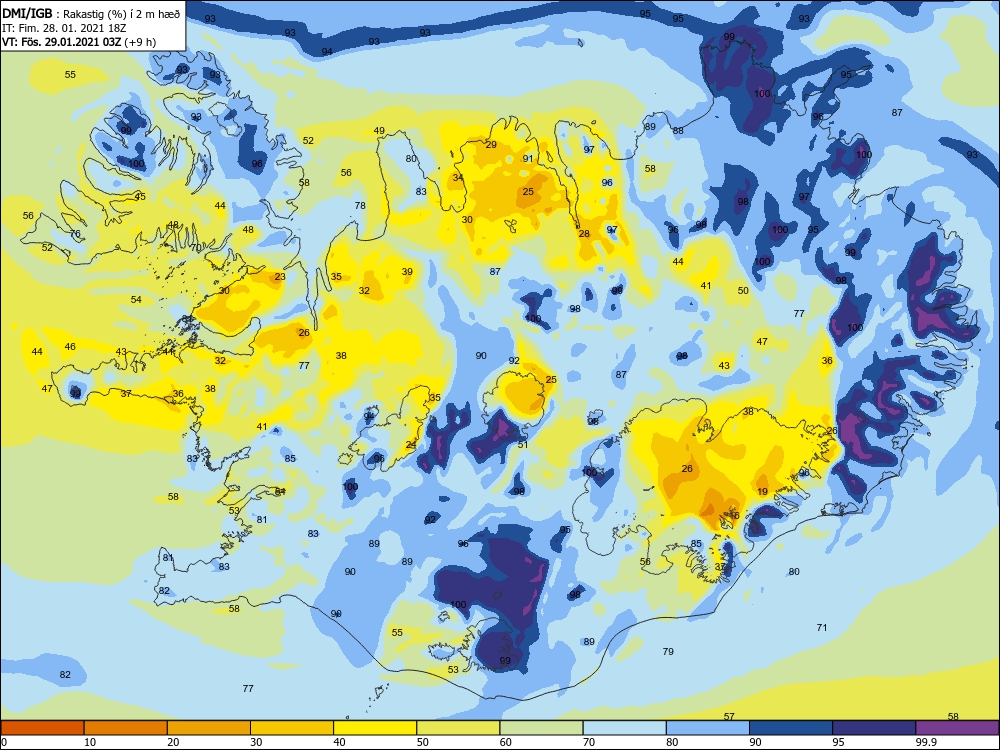1000x750 pixels.
Task: Click the map value '79' off the coast
Action: pos(668,651)
